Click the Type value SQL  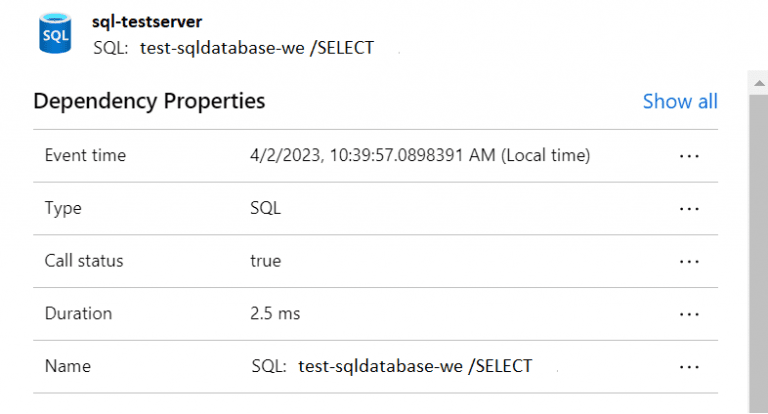click(x=265, y=209)
